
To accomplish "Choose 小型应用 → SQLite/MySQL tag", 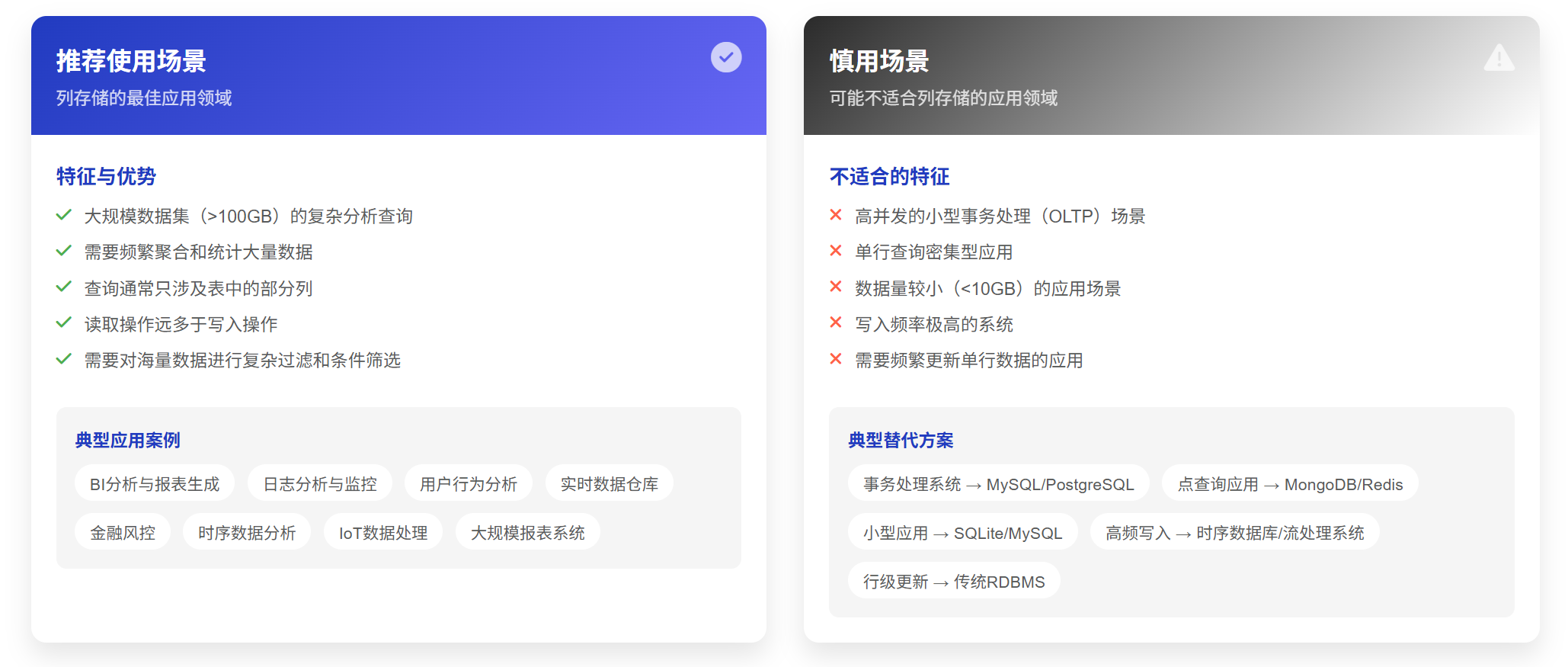I will [x=963, y=532].
